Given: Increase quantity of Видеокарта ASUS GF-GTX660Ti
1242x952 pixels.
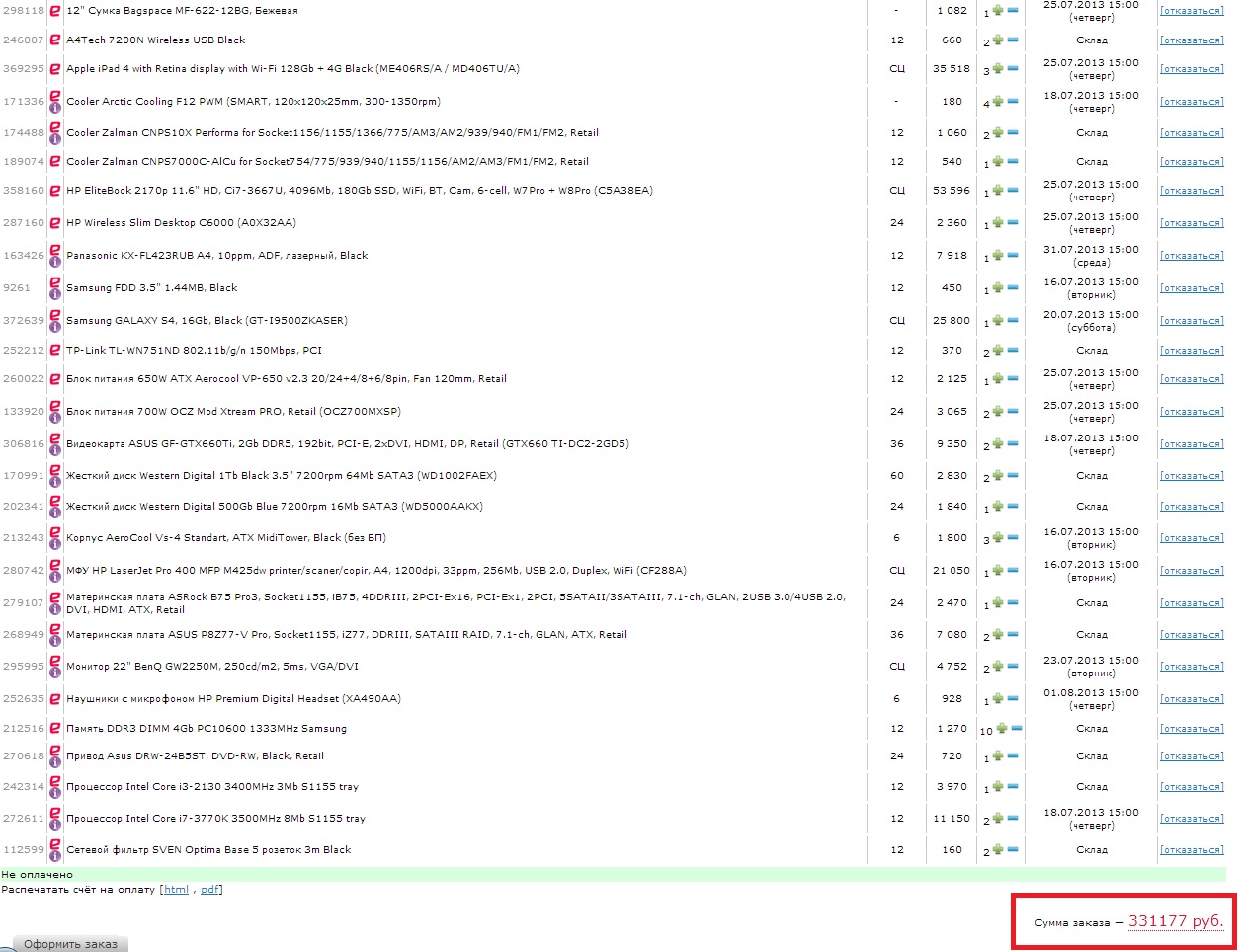Looking at the screenshot, I should tap(998, 444).
